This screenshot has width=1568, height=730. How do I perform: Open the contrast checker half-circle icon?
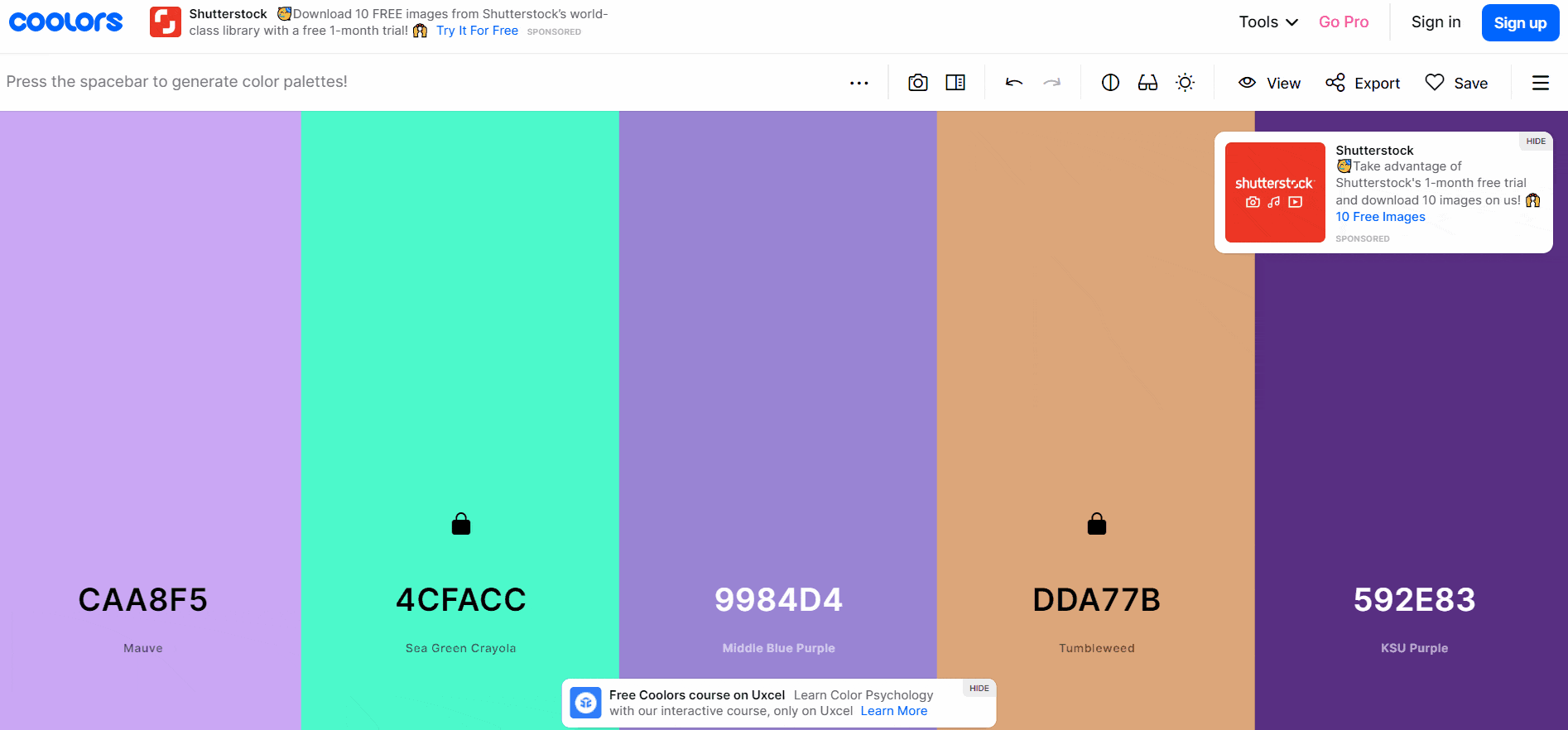(1111, 83)
